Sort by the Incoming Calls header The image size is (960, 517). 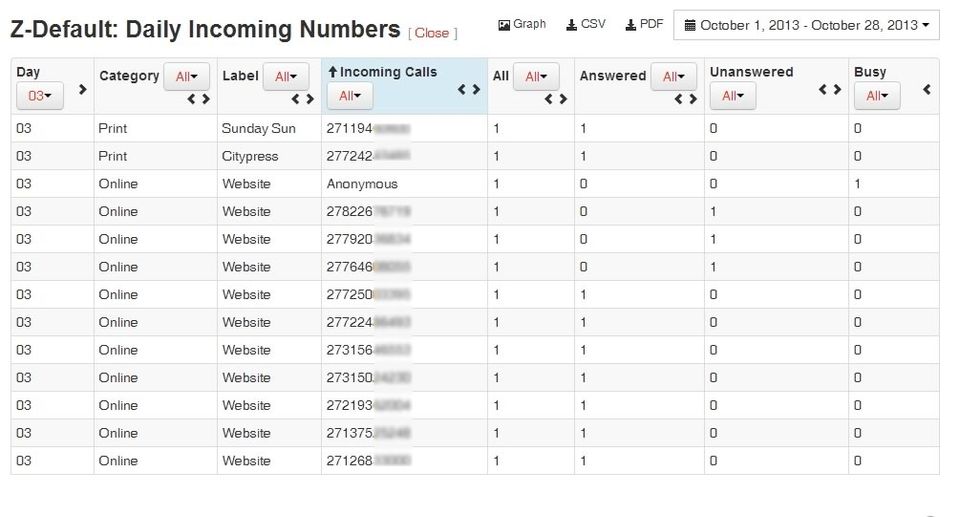point(388,72)
